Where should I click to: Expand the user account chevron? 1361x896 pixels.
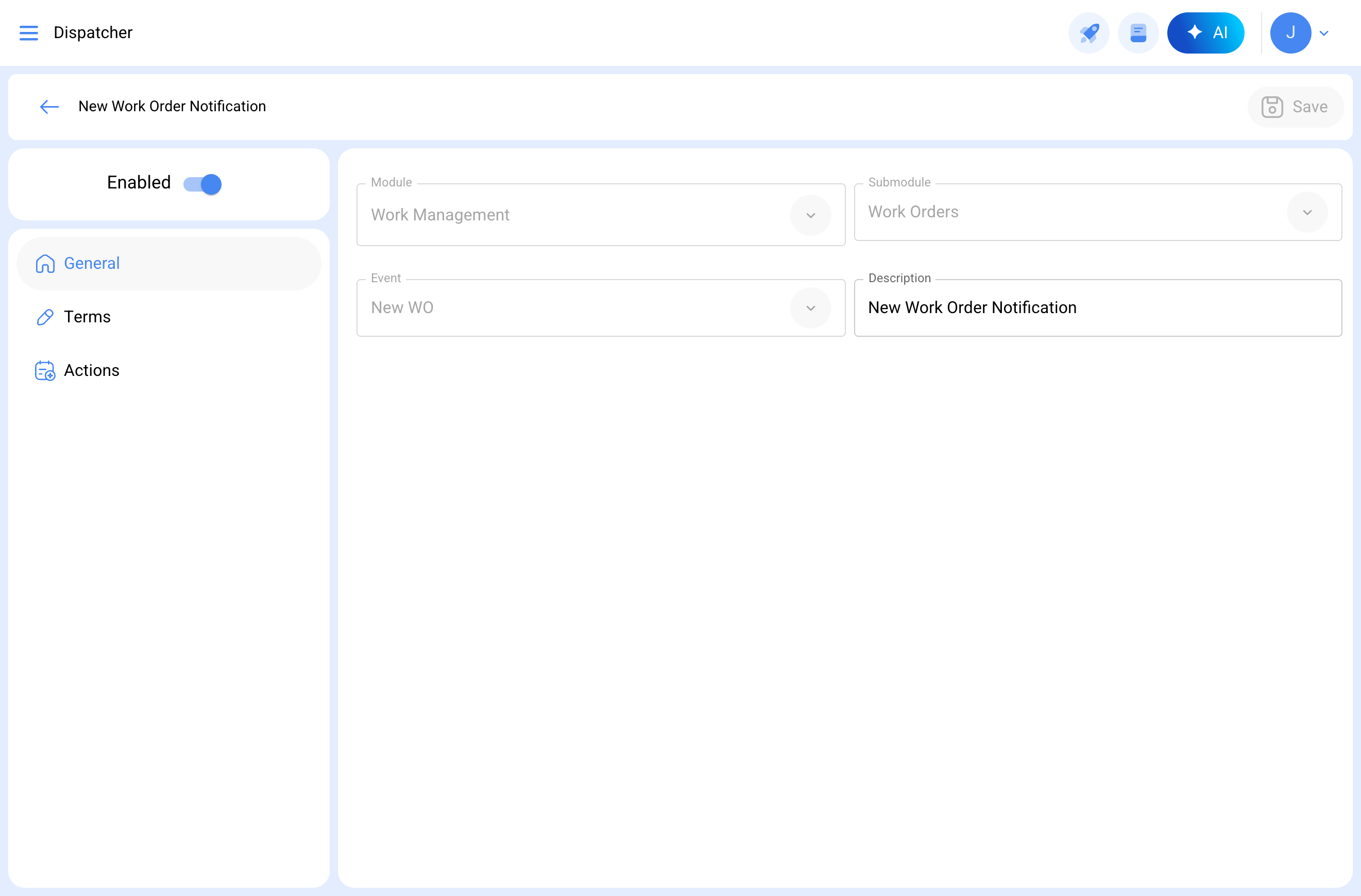pyautogui.click(x=1324, y=33)
